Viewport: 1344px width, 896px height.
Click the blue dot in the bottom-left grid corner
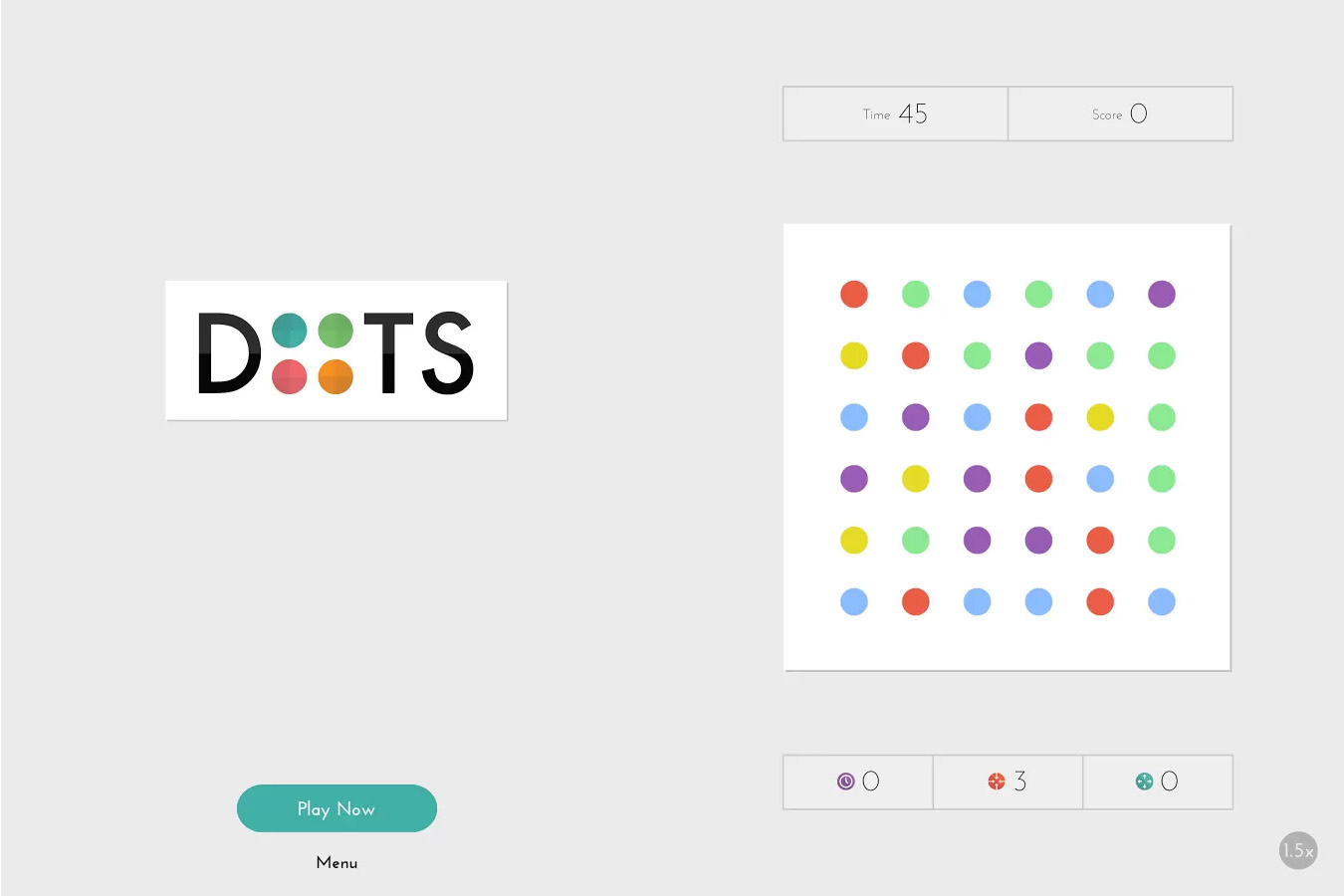(x=854, y=601)
